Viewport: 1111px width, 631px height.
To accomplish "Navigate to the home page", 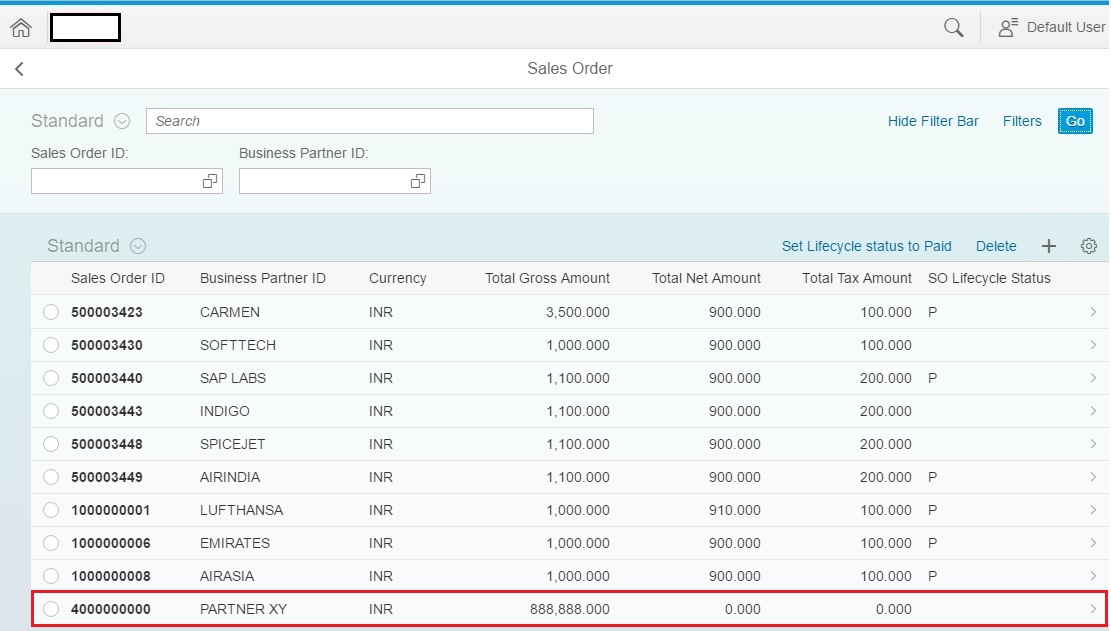I will point(20,27).
